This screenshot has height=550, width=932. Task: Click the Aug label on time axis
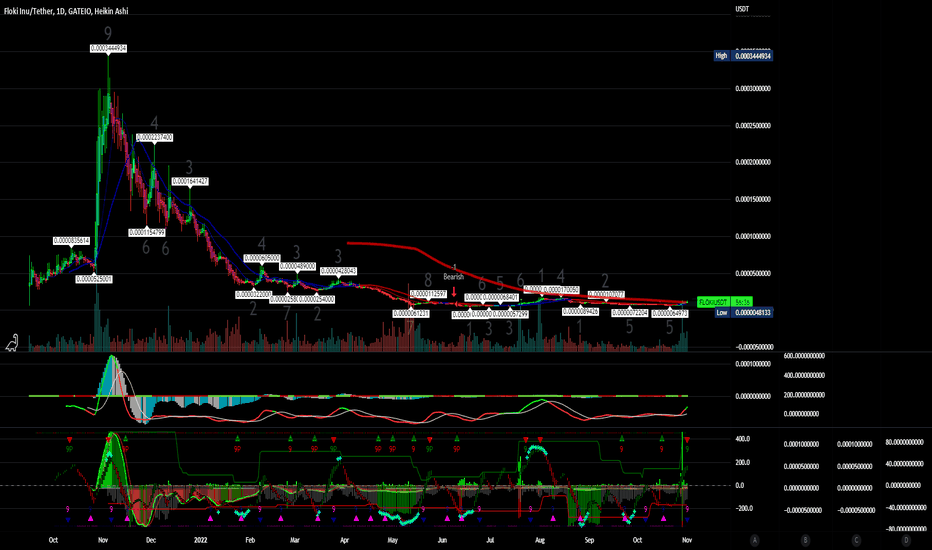pyautogui.click(x=540, y=540)
